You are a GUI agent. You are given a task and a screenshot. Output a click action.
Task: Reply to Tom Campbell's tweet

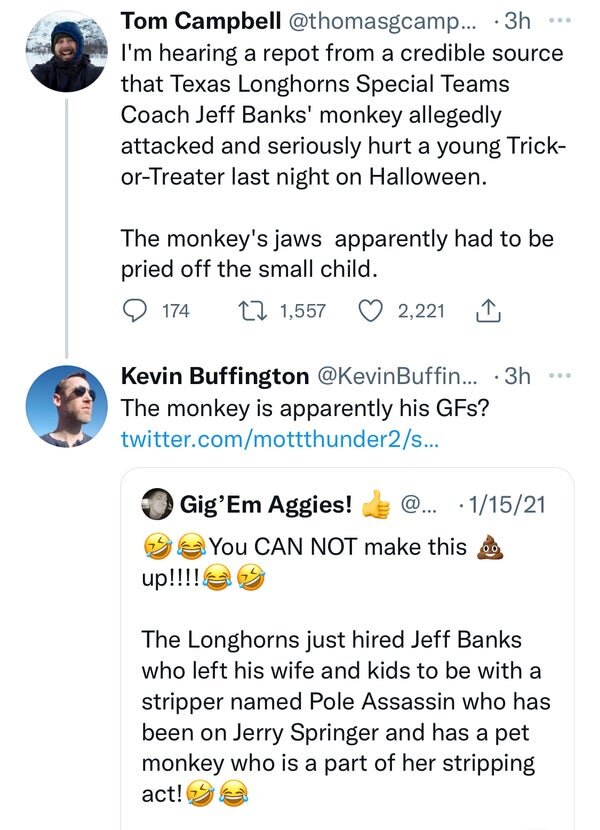pyautogui.click(x=135, y=311)
